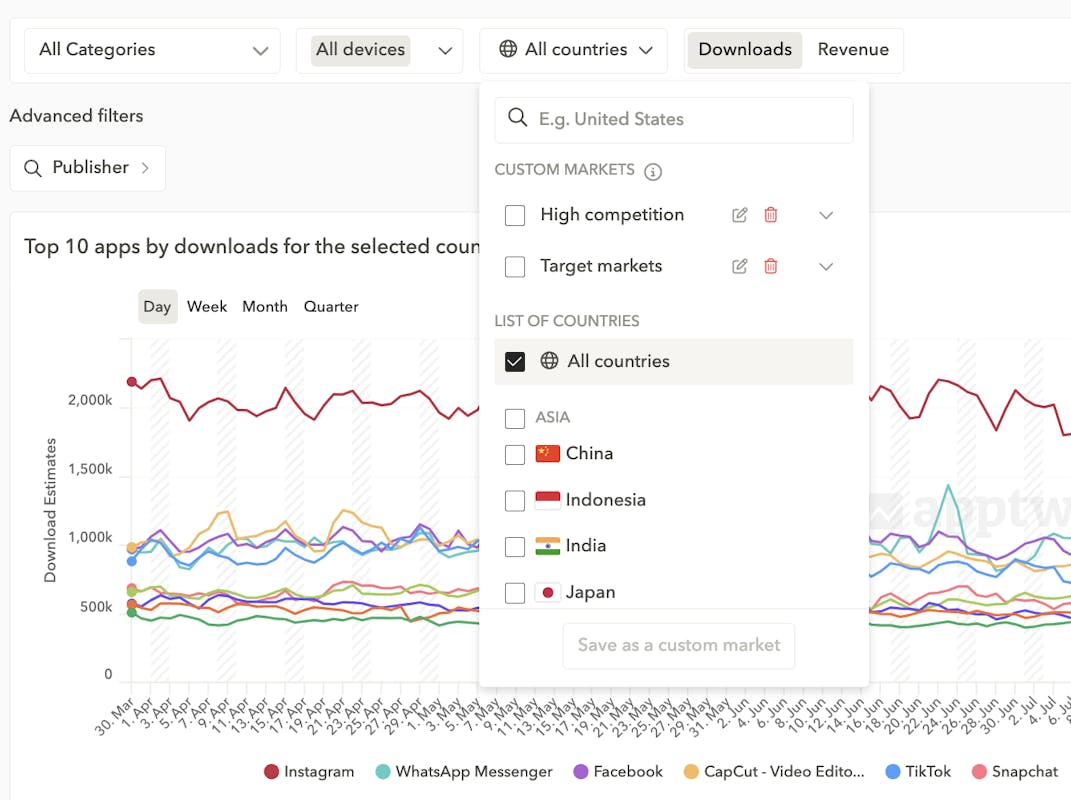Select the Day granularity
The image size is (1071, 800).
tap(157, 307)
